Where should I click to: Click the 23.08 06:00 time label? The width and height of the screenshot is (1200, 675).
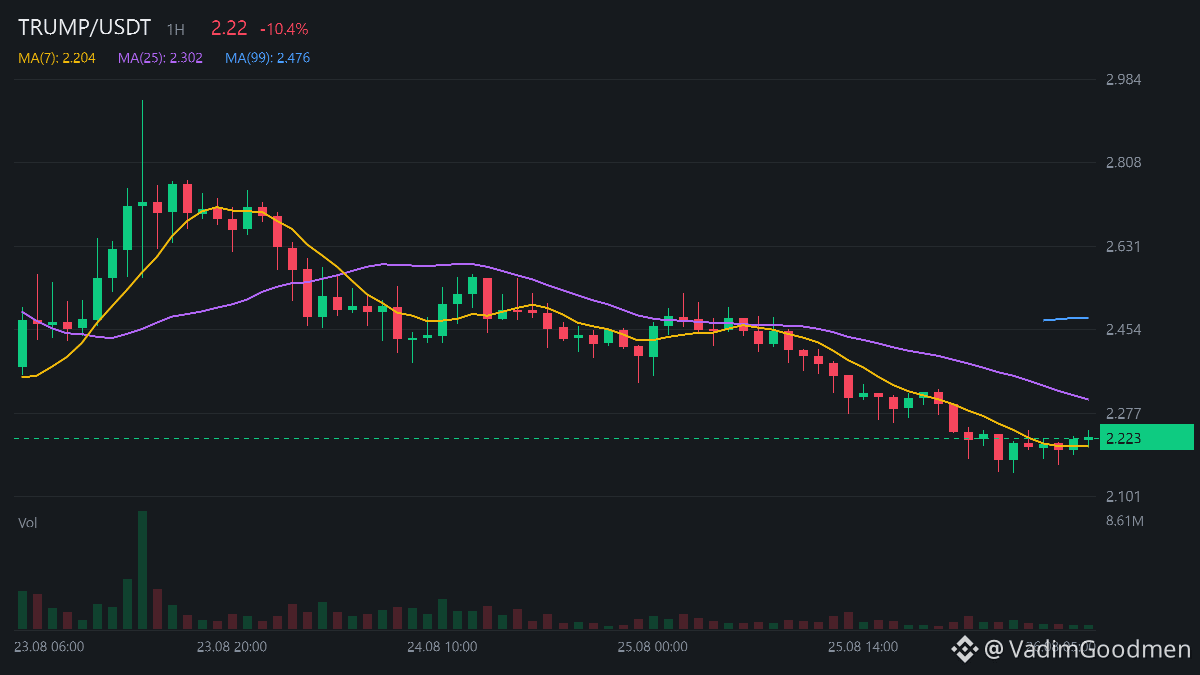50,647
